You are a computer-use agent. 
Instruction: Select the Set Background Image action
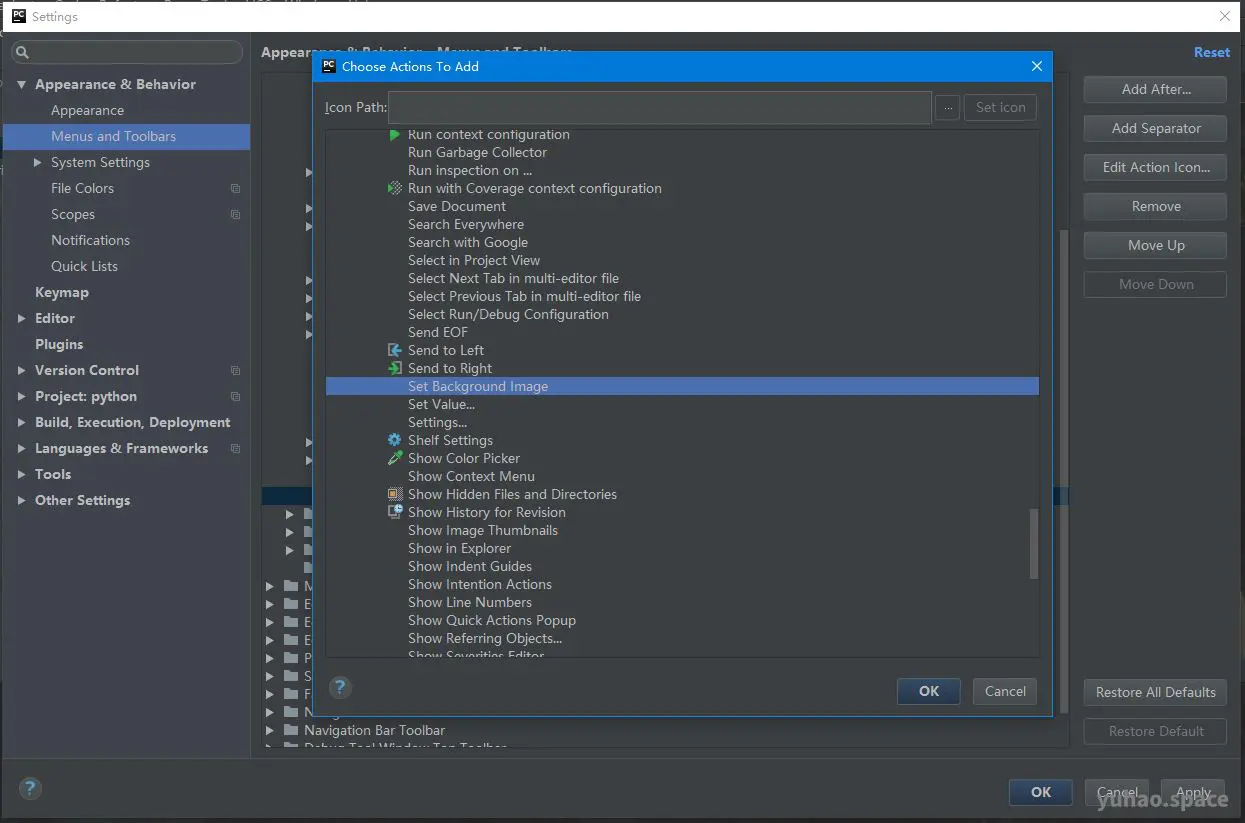682,386
